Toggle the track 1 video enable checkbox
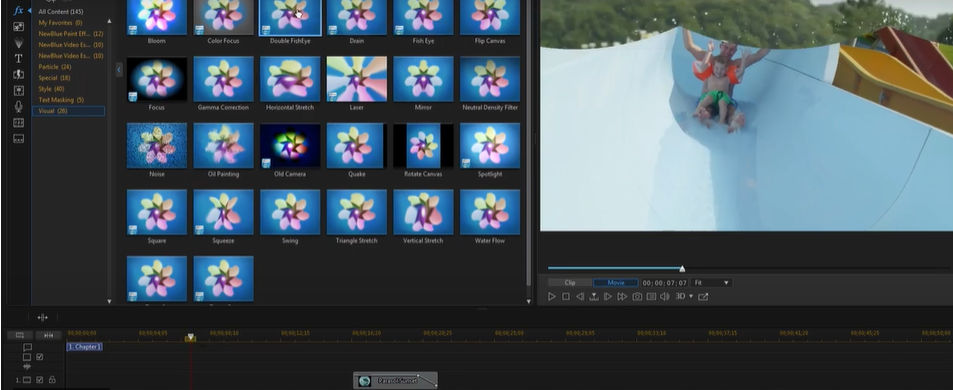This screenshot has width=953, height=390. point(40,380)
